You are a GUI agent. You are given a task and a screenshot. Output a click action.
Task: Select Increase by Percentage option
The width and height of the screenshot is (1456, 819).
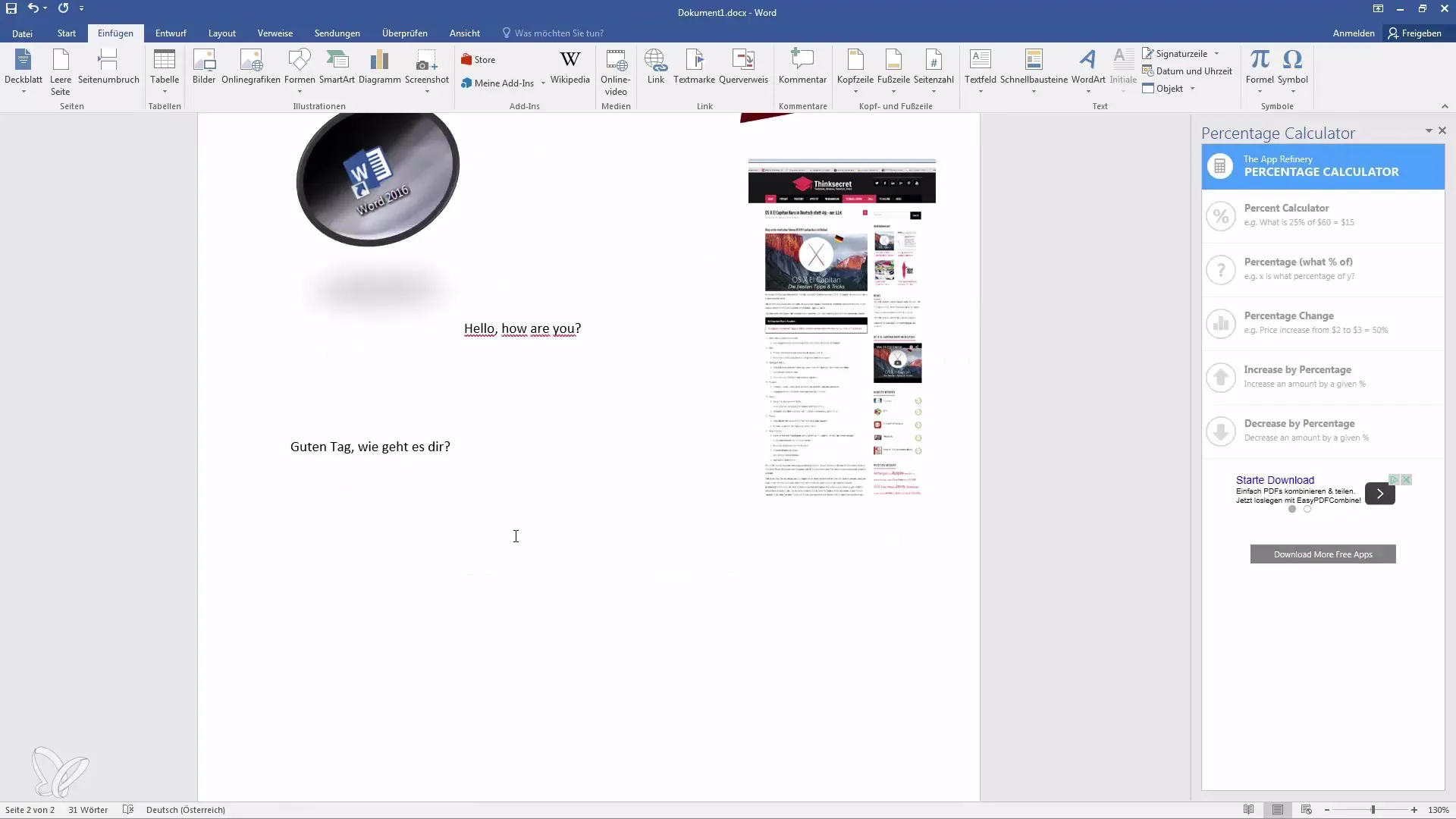1323,377
